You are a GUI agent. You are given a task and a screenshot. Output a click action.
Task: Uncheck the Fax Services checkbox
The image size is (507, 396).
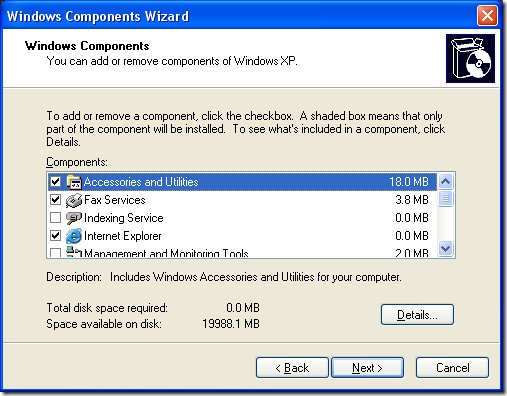pos(55,200)
